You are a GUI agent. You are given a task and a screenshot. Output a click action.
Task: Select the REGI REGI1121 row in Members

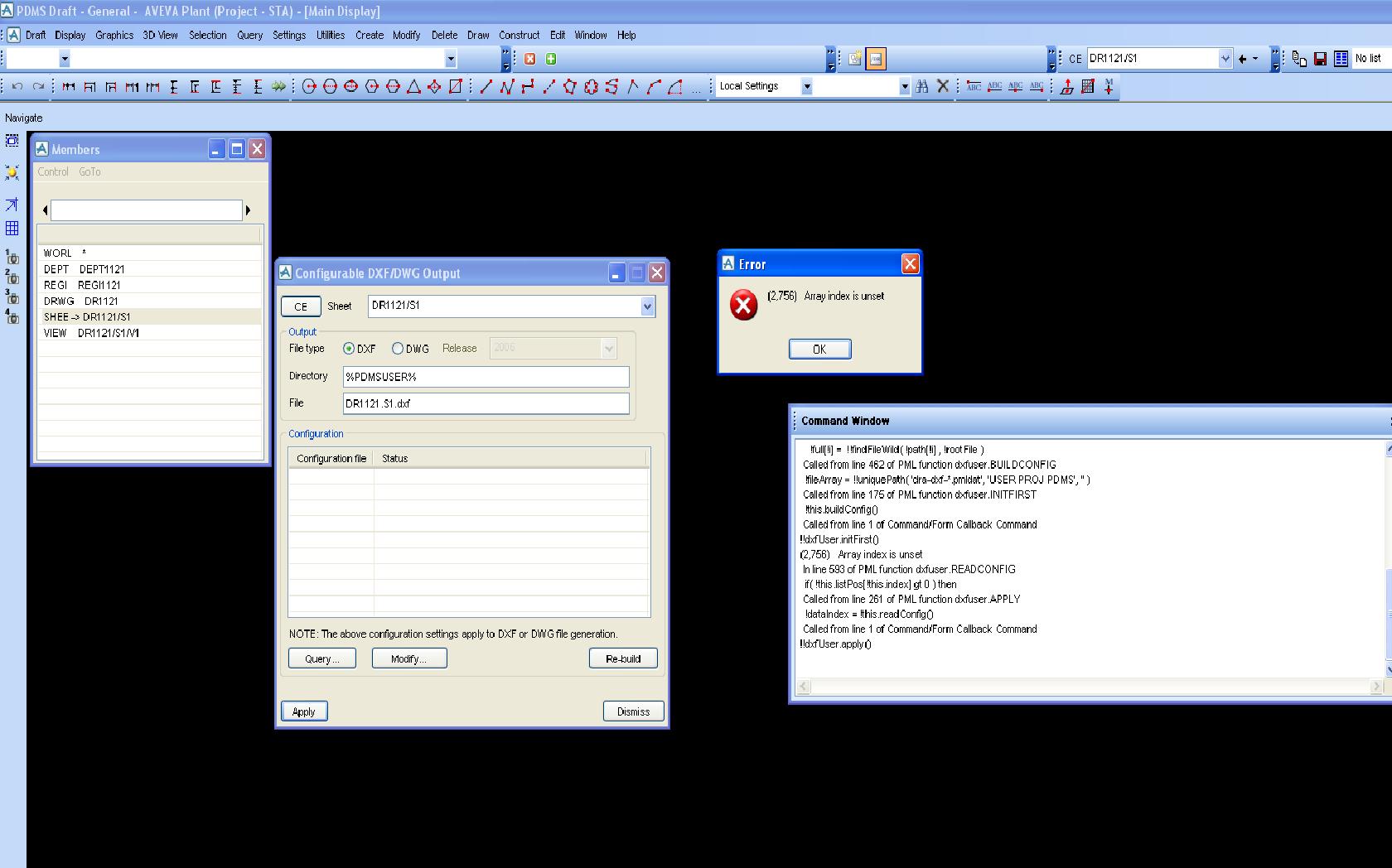coord(149,285)
